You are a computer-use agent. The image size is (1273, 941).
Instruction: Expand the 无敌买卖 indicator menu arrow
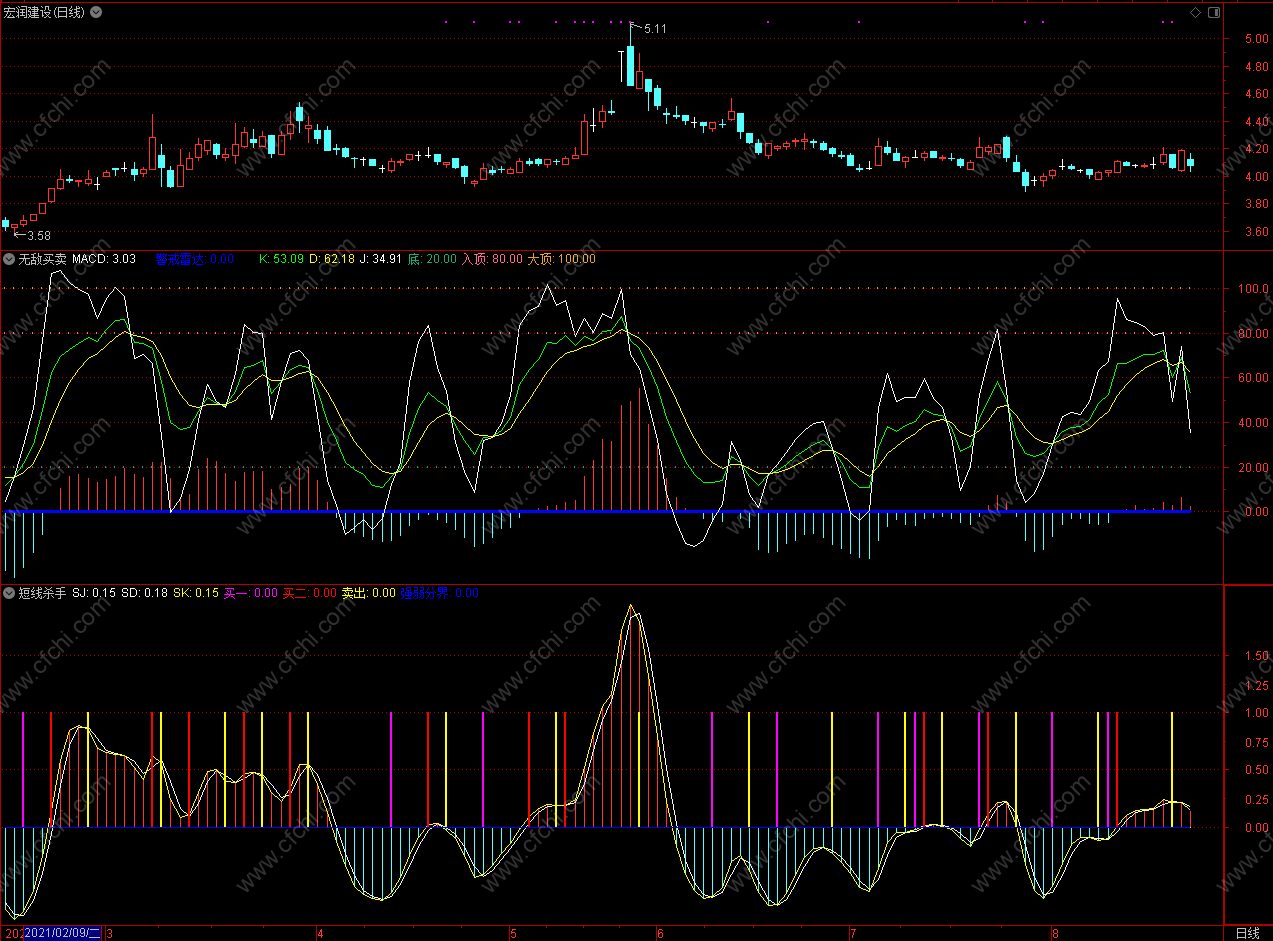click(x=9, y=259)
